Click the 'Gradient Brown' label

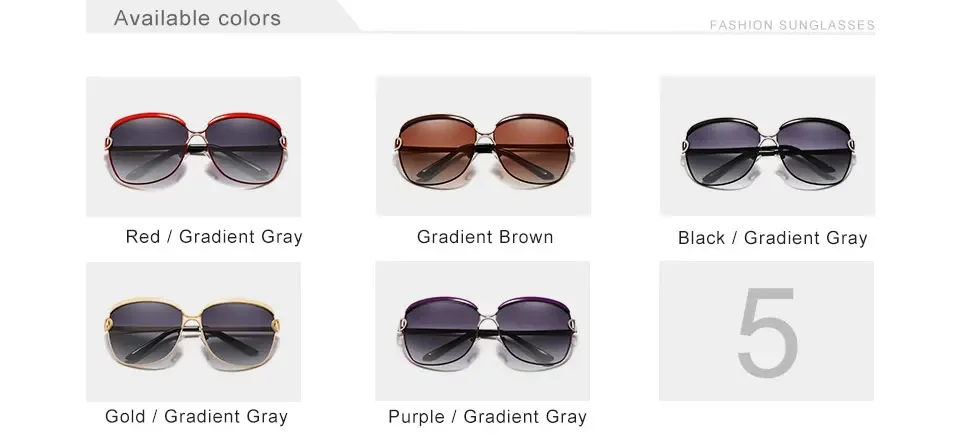click(x=485, y=237)
